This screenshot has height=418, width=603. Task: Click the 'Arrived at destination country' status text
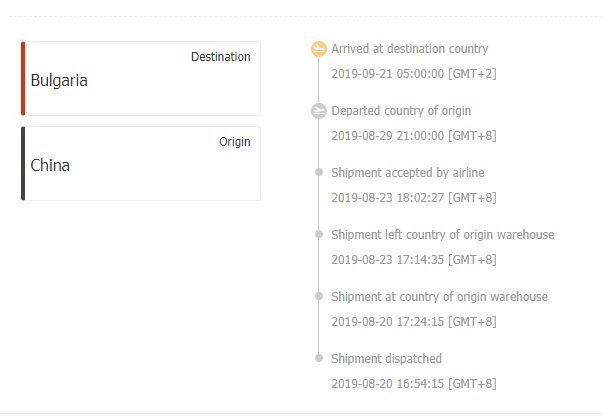click(x=410, y=49)
